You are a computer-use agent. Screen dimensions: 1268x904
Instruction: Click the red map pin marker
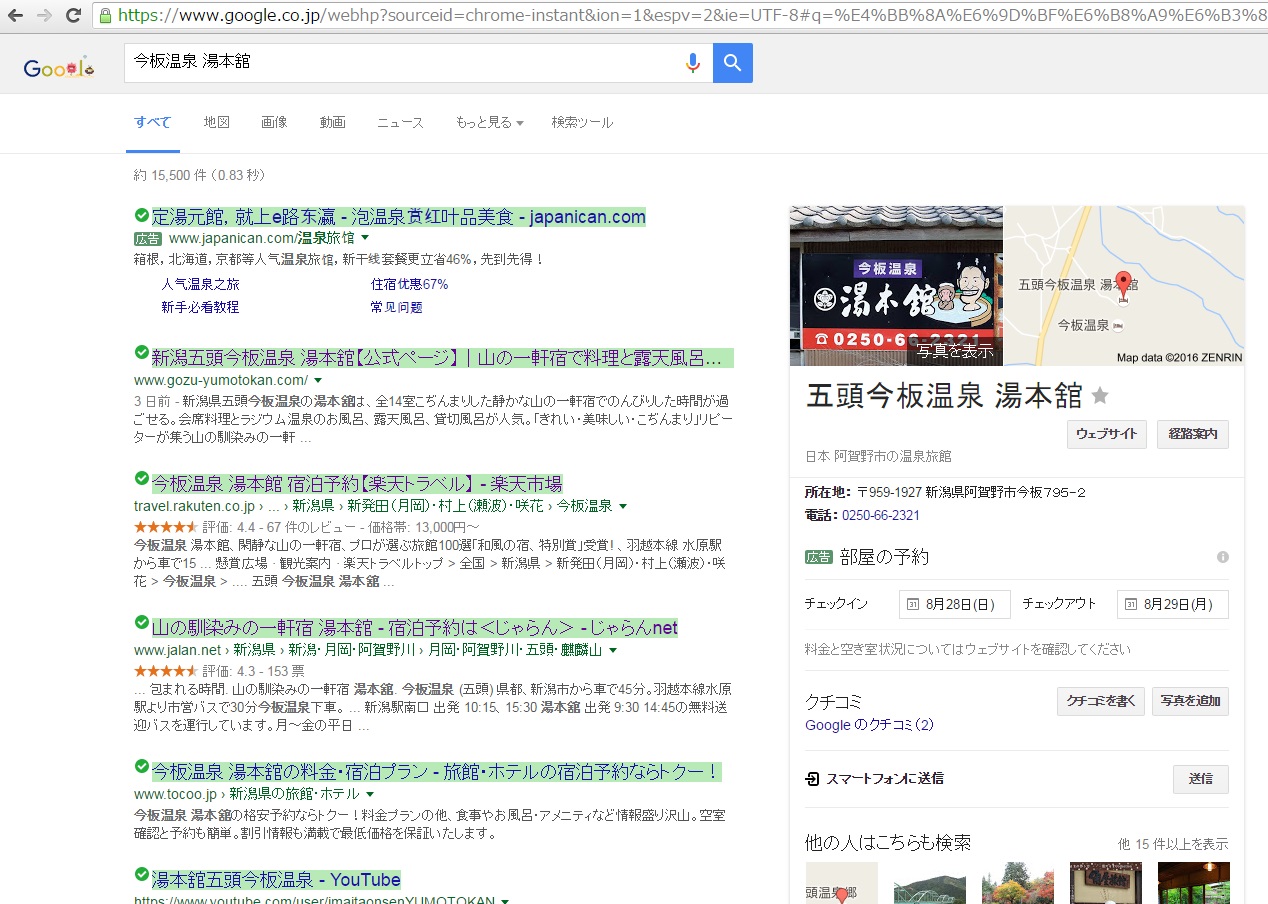click(x=1123, y=284)
